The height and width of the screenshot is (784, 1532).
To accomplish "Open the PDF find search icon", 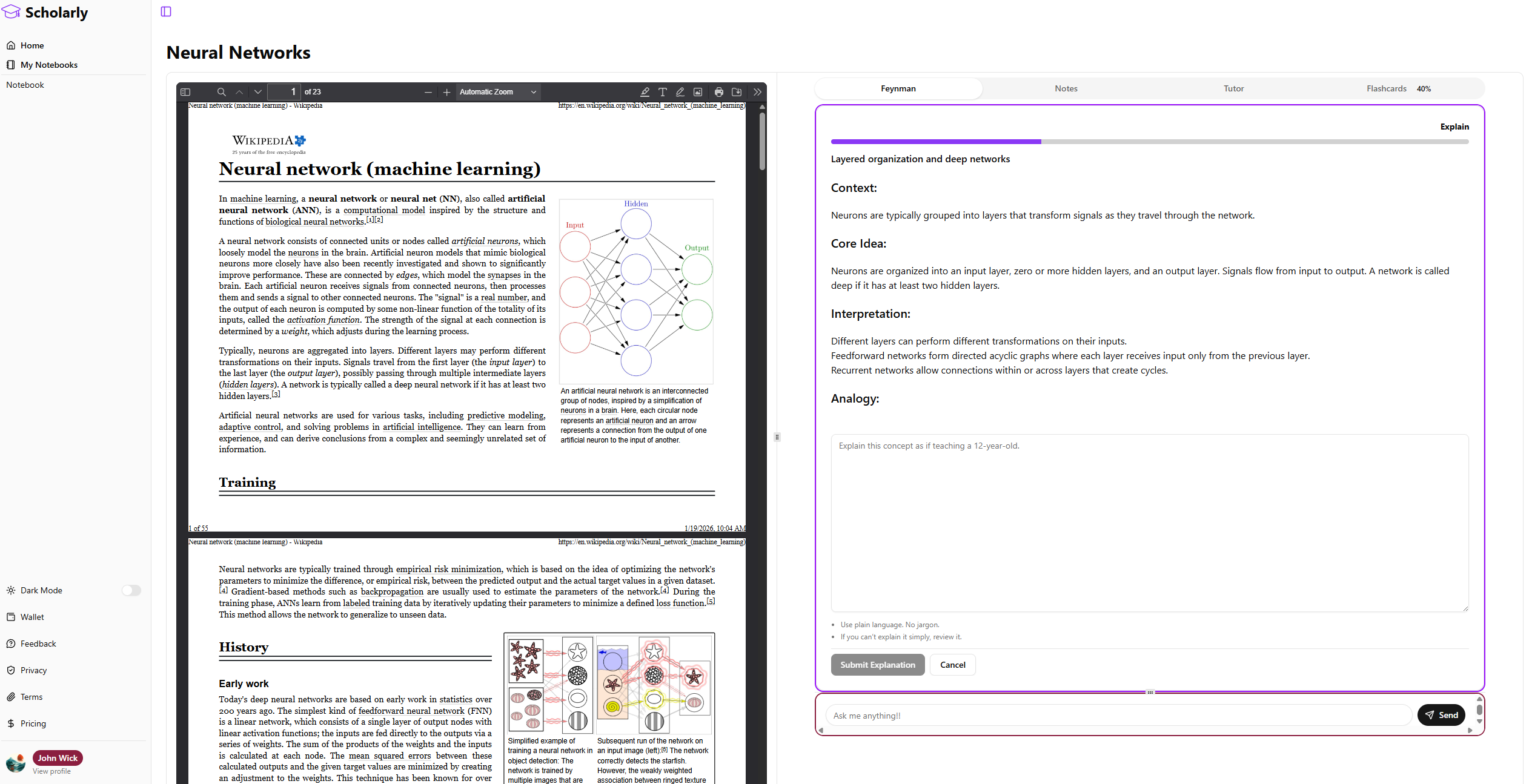I will click(221, 92).
